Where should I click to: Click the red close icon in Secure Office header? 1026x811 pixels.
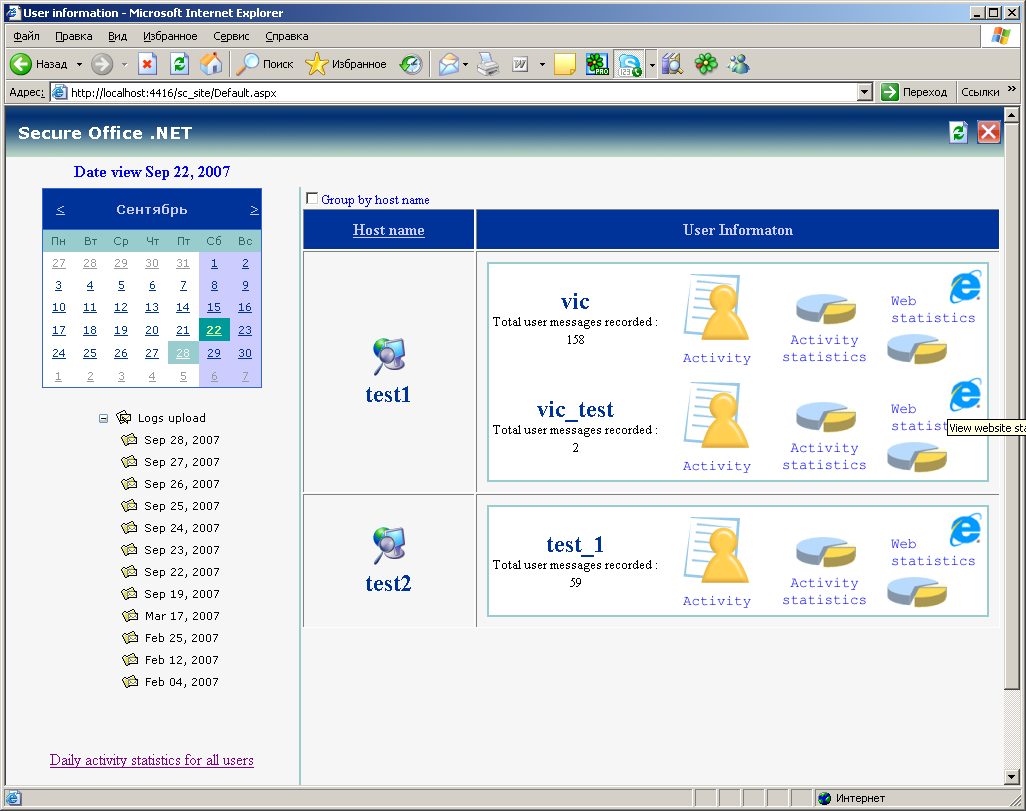click(x=988, y=132)
